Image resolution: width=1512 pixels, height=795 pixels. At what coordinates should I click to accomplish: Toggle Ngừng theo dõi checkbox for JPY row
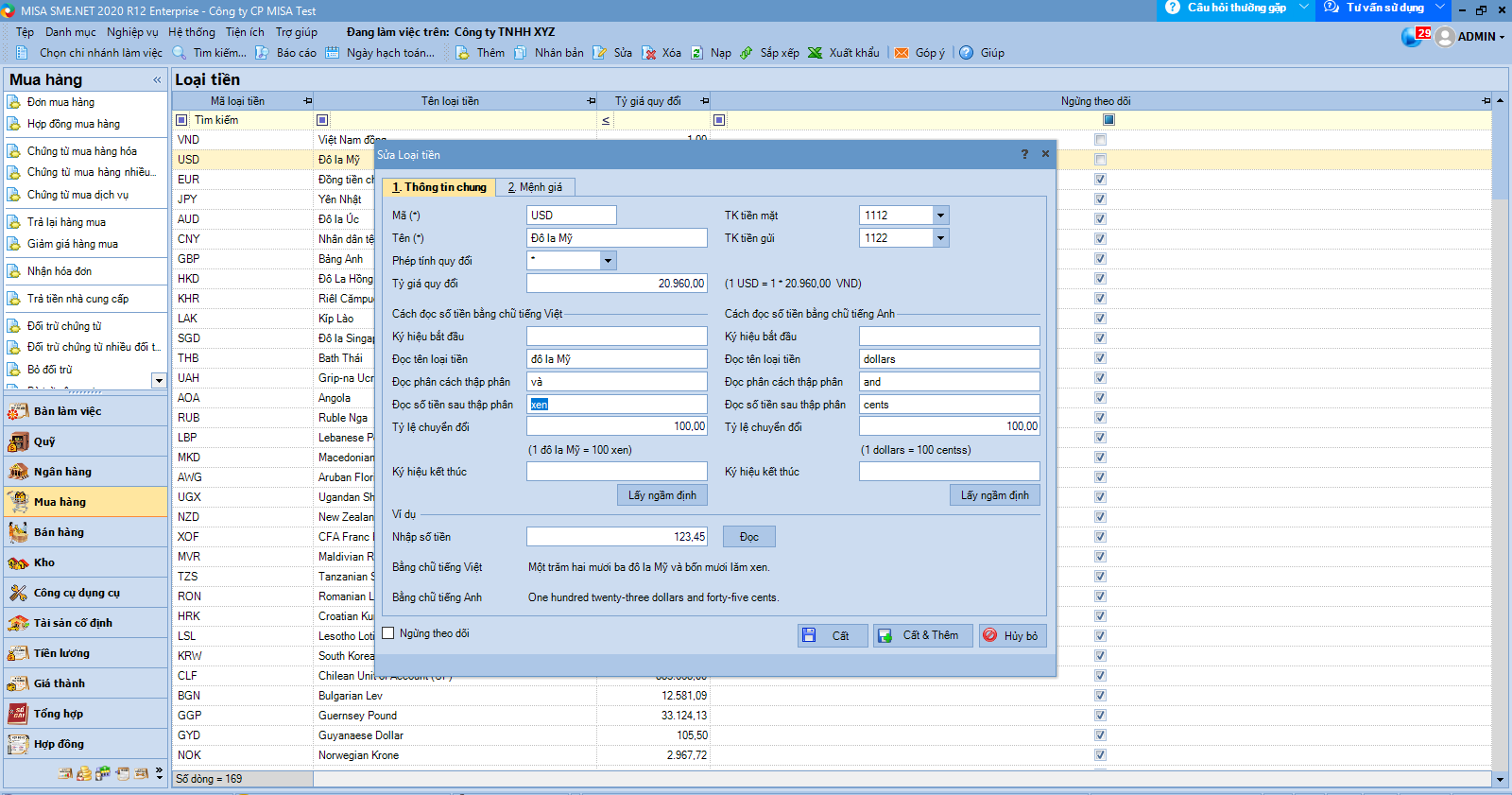1100,199
